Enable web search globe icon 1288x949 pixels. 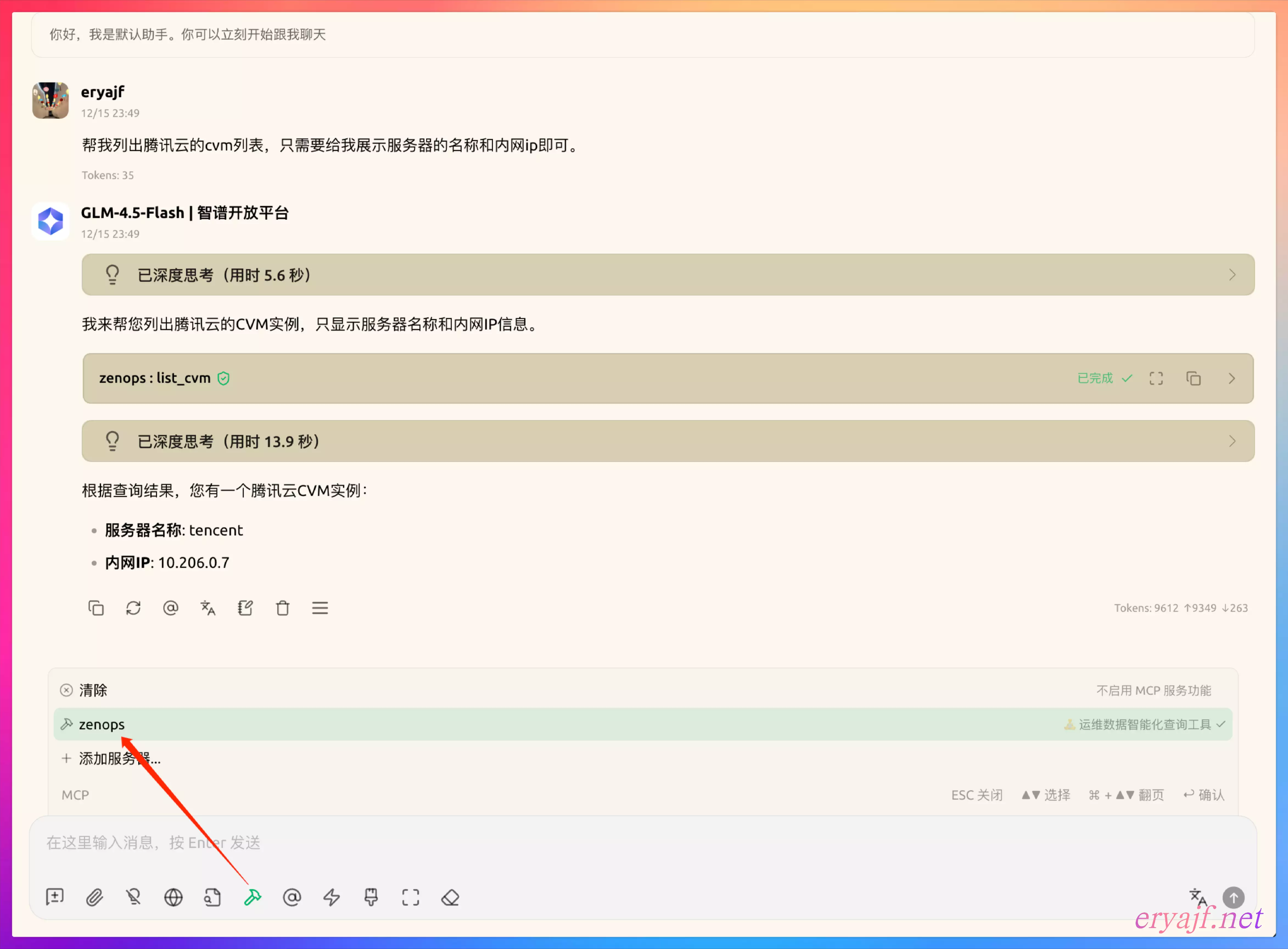(x=173, y=897)
